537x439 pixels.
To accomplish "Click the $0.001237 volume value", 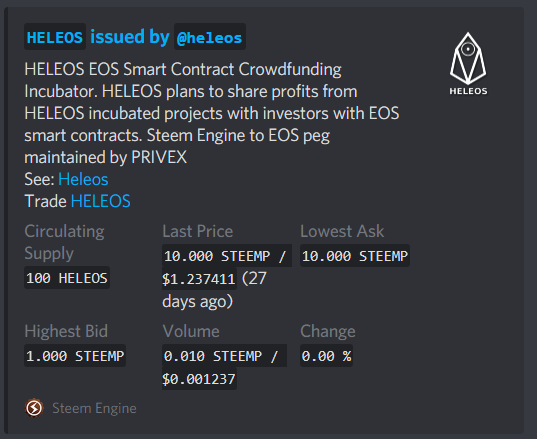I will click(199, 379).
